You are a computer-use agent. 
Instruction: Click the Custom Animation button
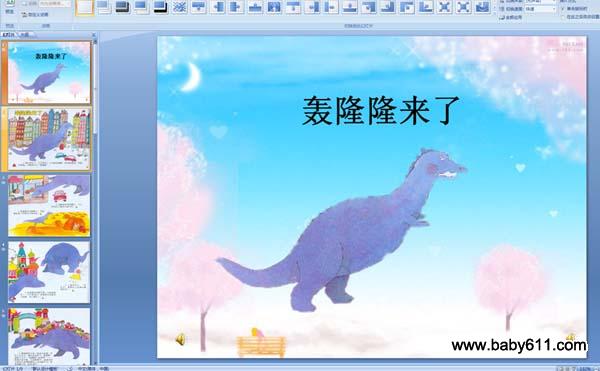tap(35, 15)
